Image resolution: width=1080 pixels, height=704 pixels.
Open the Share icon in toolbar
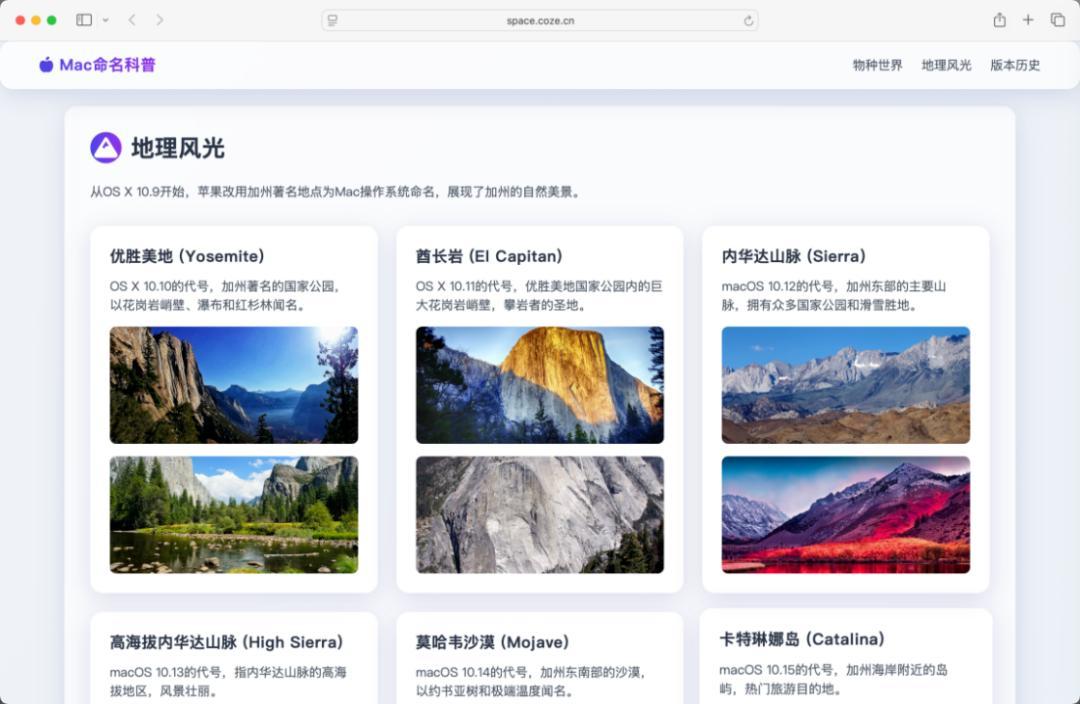[999, 20]
